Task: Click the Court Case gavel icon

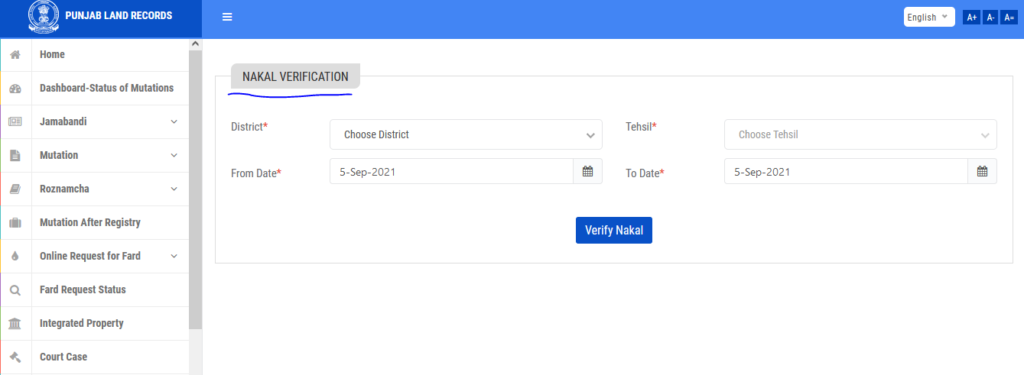Action: (16, 357)
